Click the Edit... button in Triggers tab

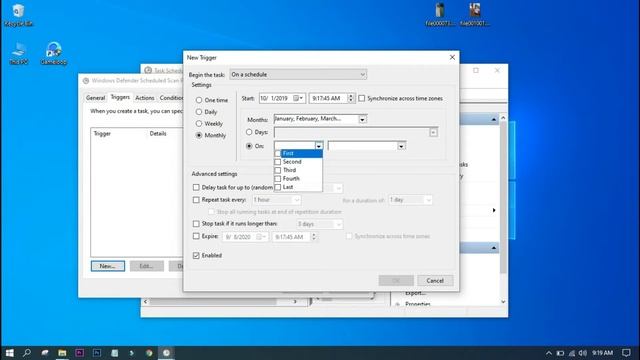coord(147,266)
